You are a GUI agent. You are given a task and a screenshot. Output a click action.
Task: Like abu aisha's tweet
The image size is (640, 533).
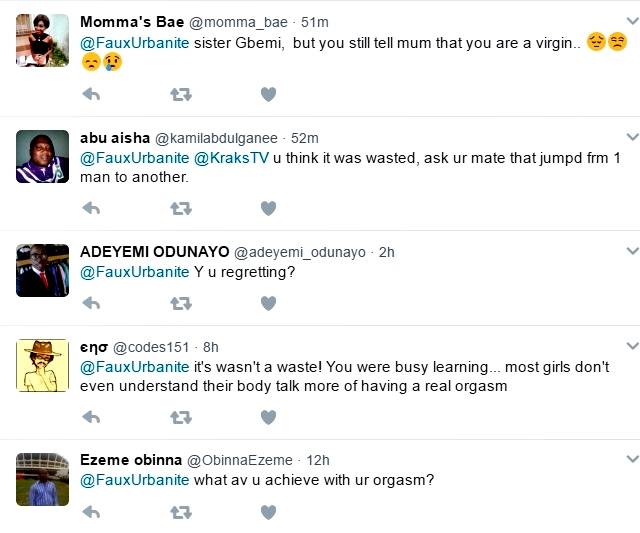point(268,208)
